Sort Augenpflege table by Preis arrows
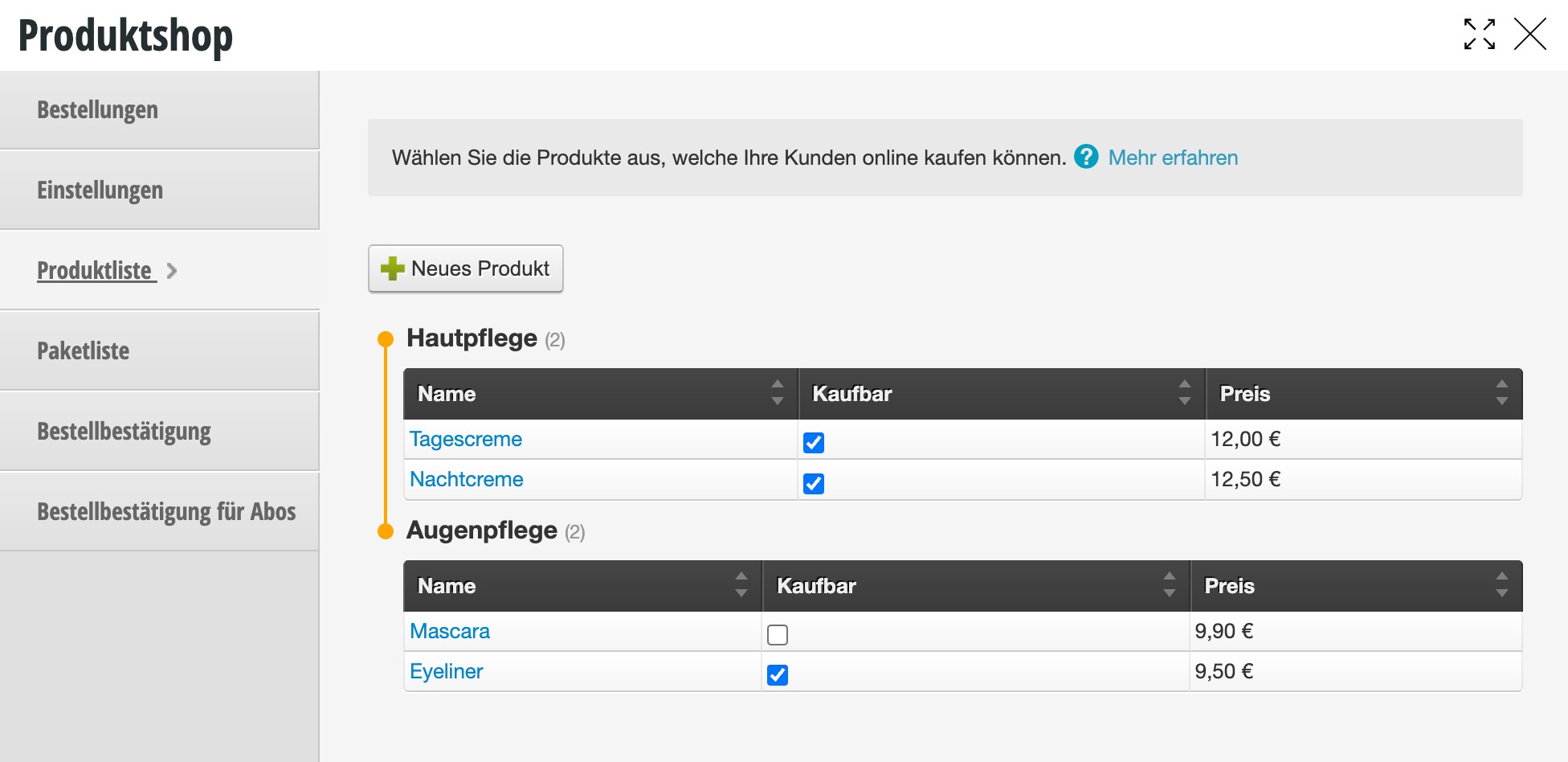 click(1501, 584)
